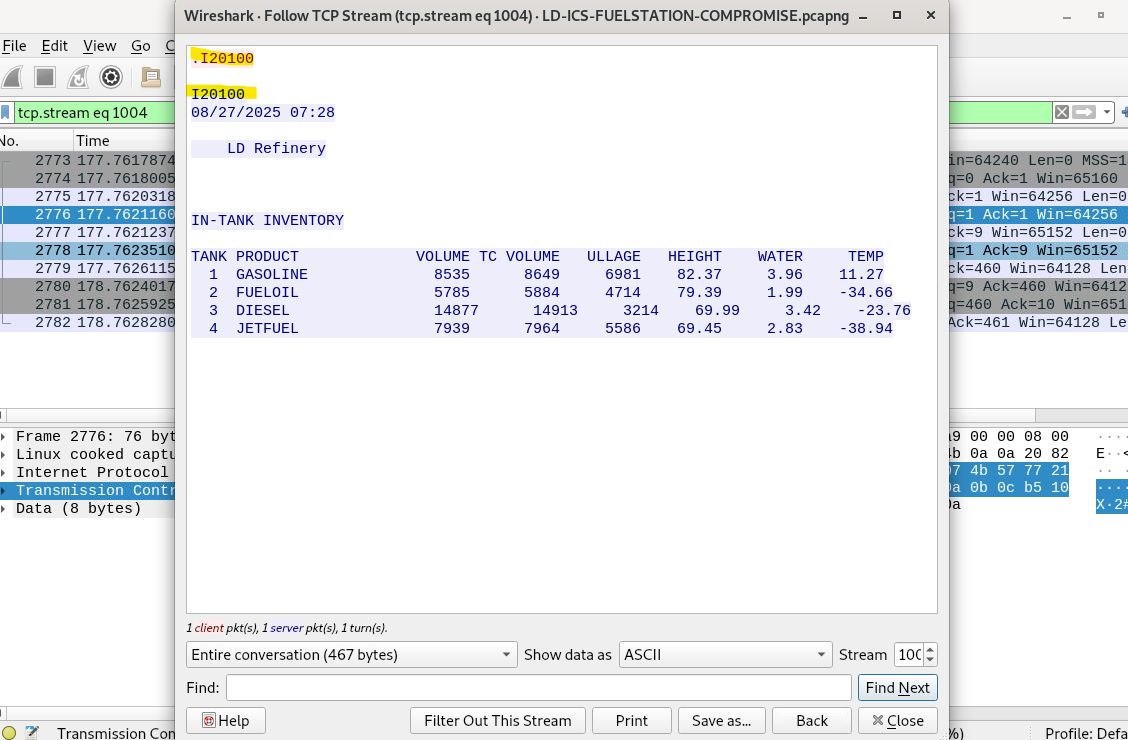Image resolution: width=1128 pixels, height=740 pixels.
Task: Open capture options gear icon
Action: (111, 77)
